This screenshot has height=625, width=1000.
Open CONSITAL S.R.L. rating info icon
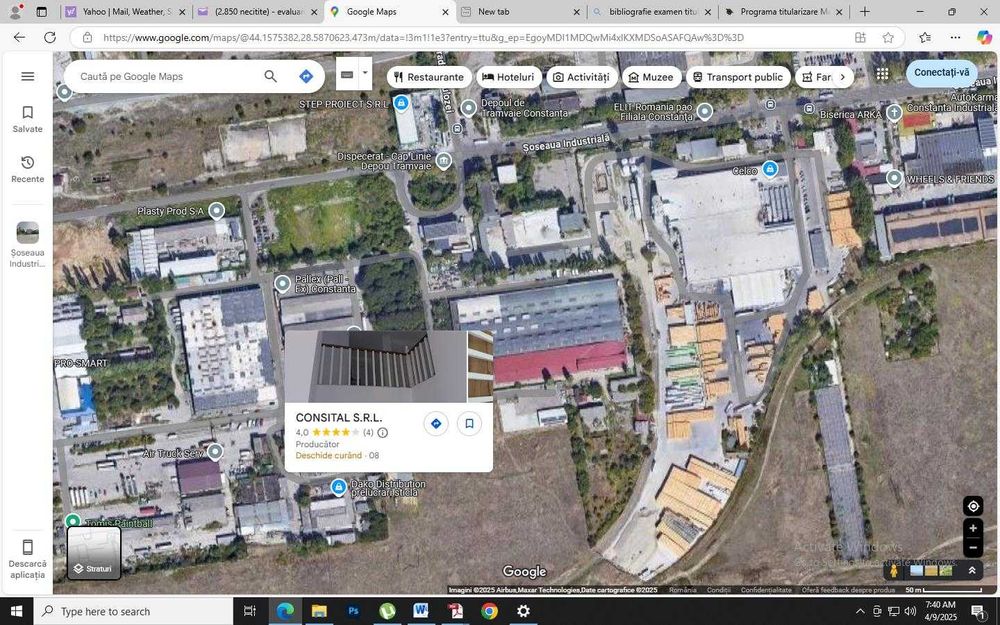(x=383, y=432)
